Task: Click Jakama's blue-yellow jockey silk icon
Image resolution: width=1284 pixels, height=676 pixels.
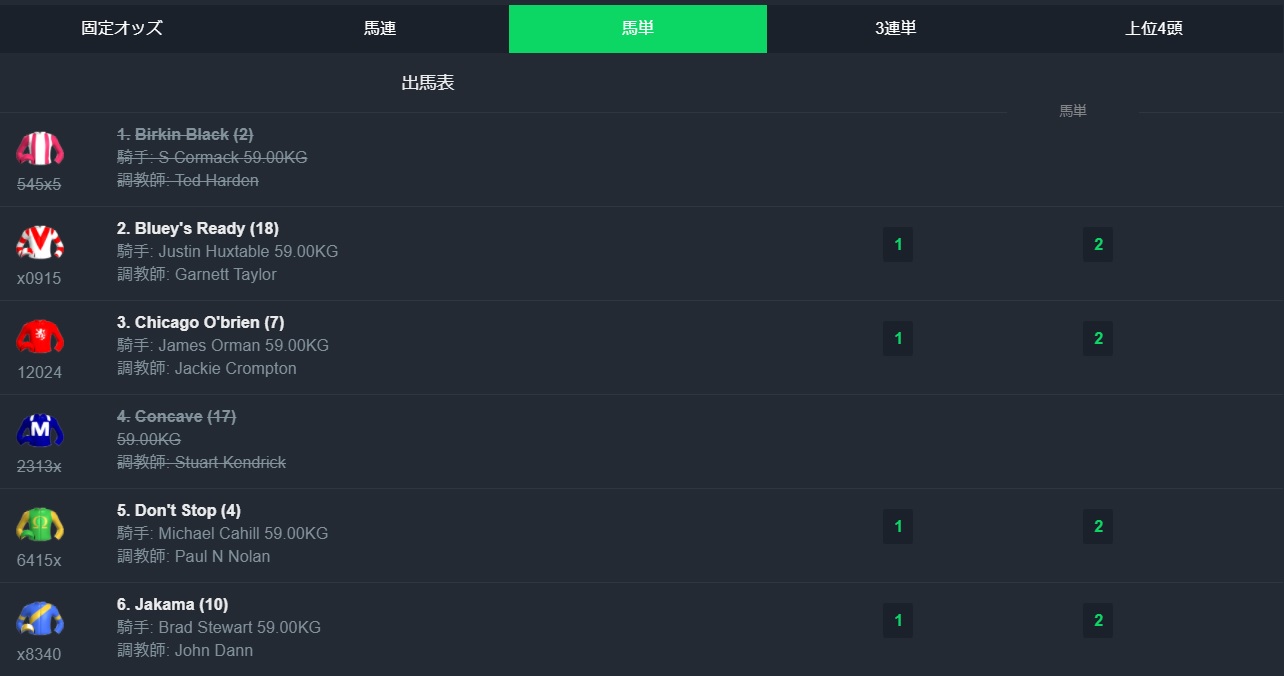Action: 40,619
